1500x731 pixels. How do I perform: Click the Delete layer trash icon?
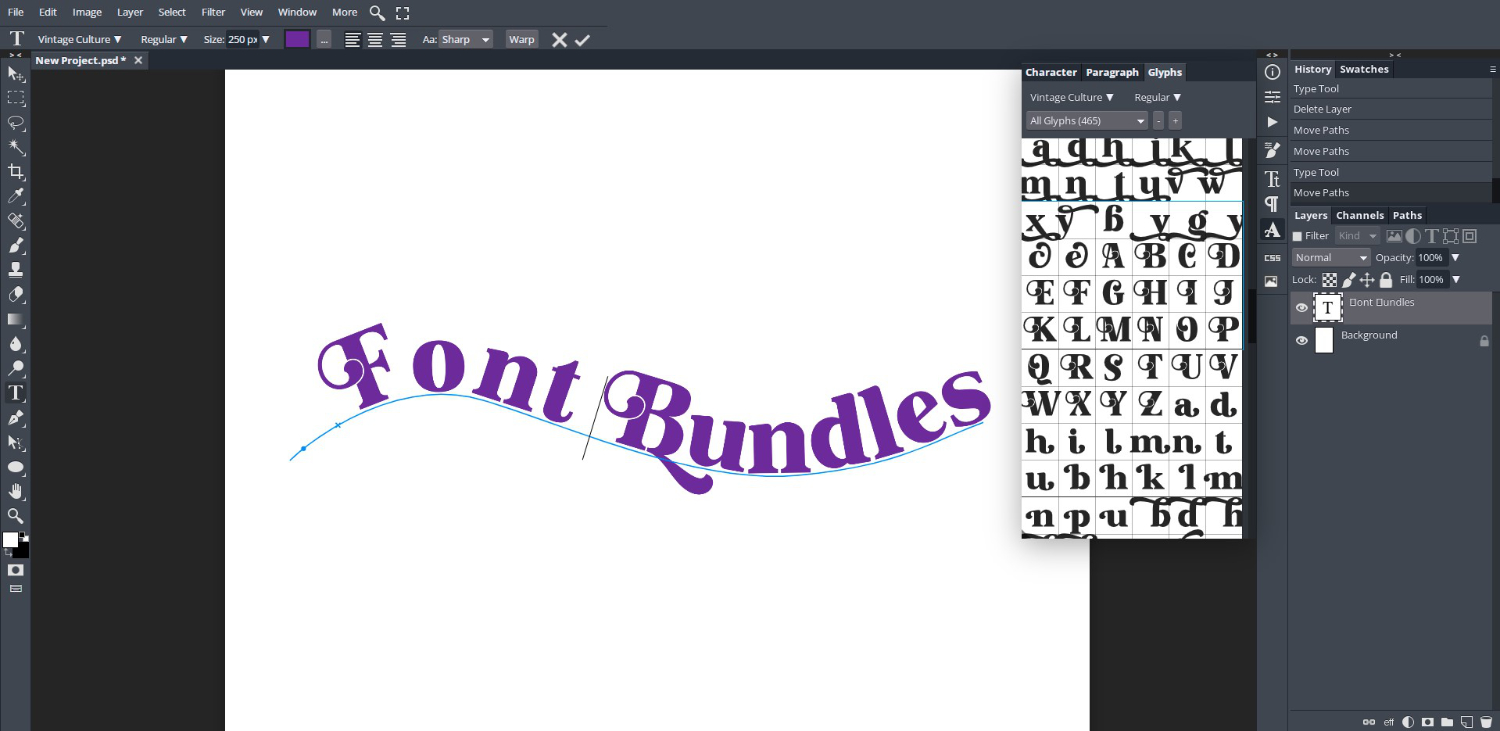tap(1485, 721)
